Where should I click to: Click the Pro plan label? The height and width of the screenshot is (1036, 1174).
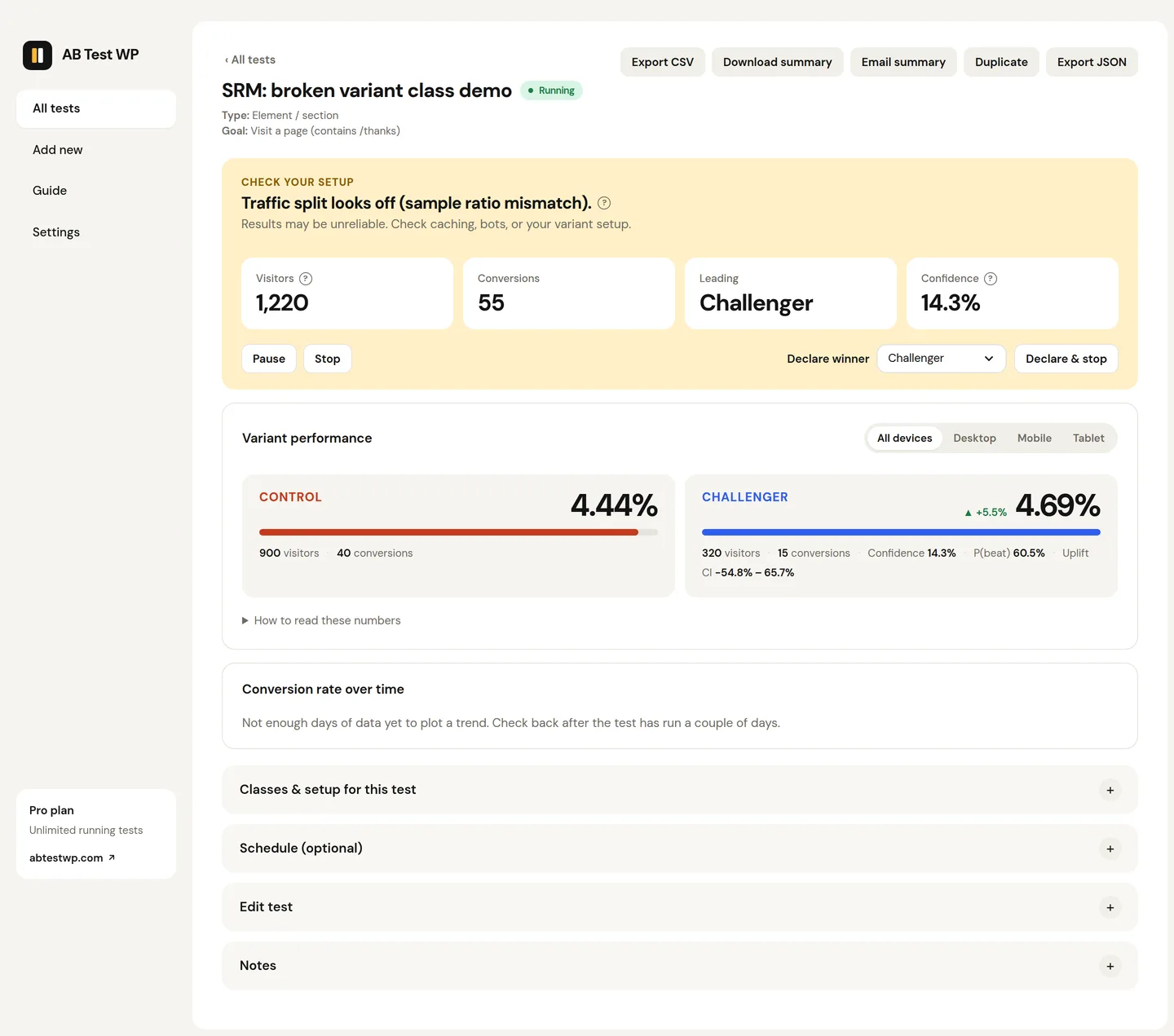click(51, 810)
